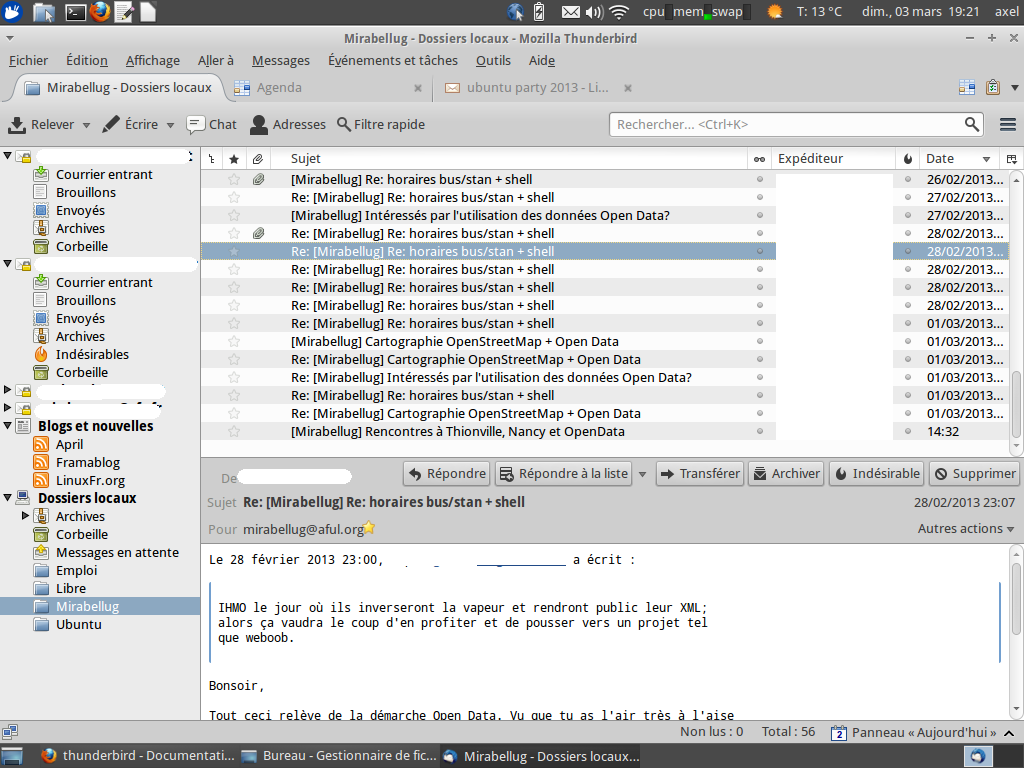Viewport: 1024px width, 768px height.
Task: Open Fichier menu
Action: (x=28, y=61)
